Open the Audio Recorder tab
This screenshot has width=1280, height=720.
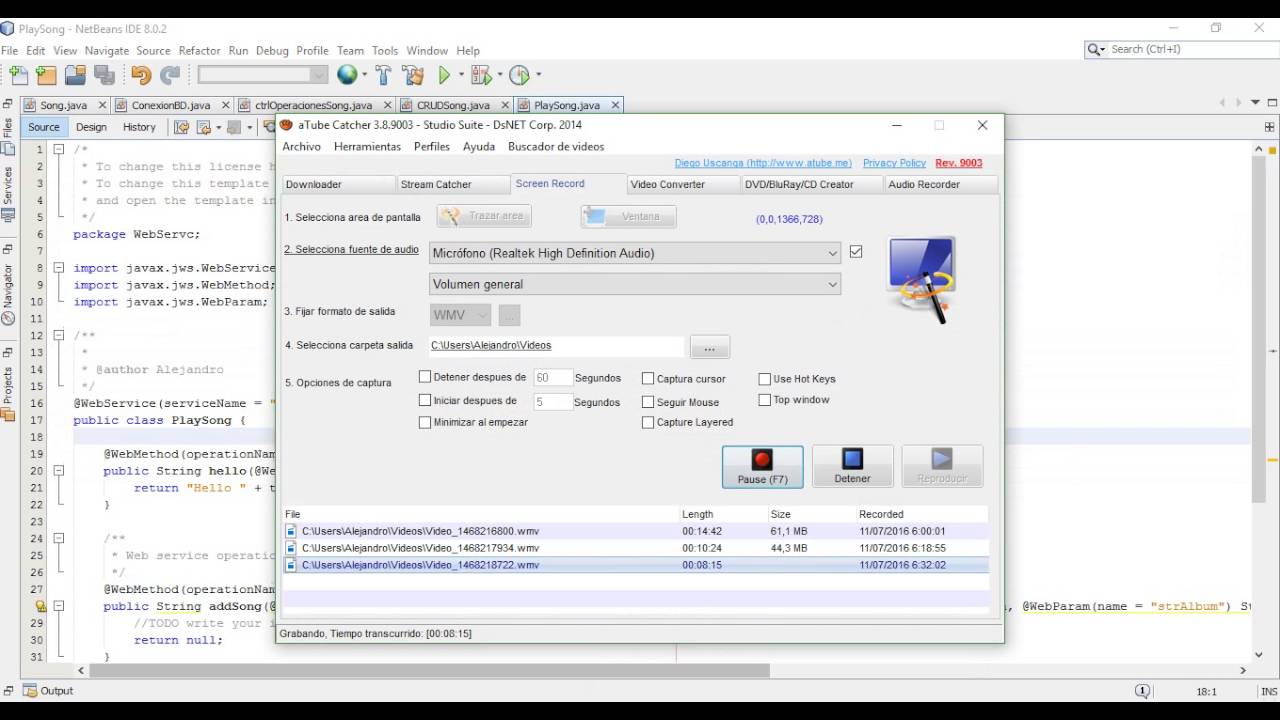[x=940, y=184]
